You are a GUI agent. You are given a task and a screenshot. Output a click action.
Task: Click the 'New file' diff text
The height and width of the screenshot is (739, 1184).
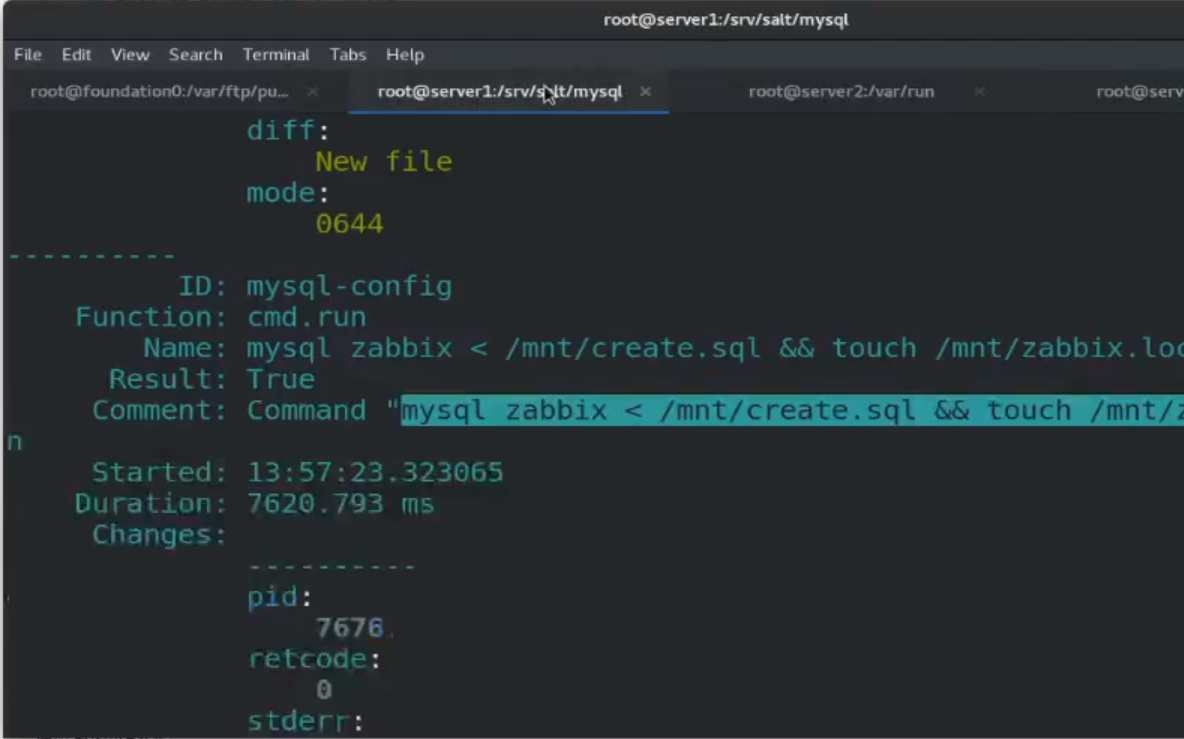[x=384, y=162]
